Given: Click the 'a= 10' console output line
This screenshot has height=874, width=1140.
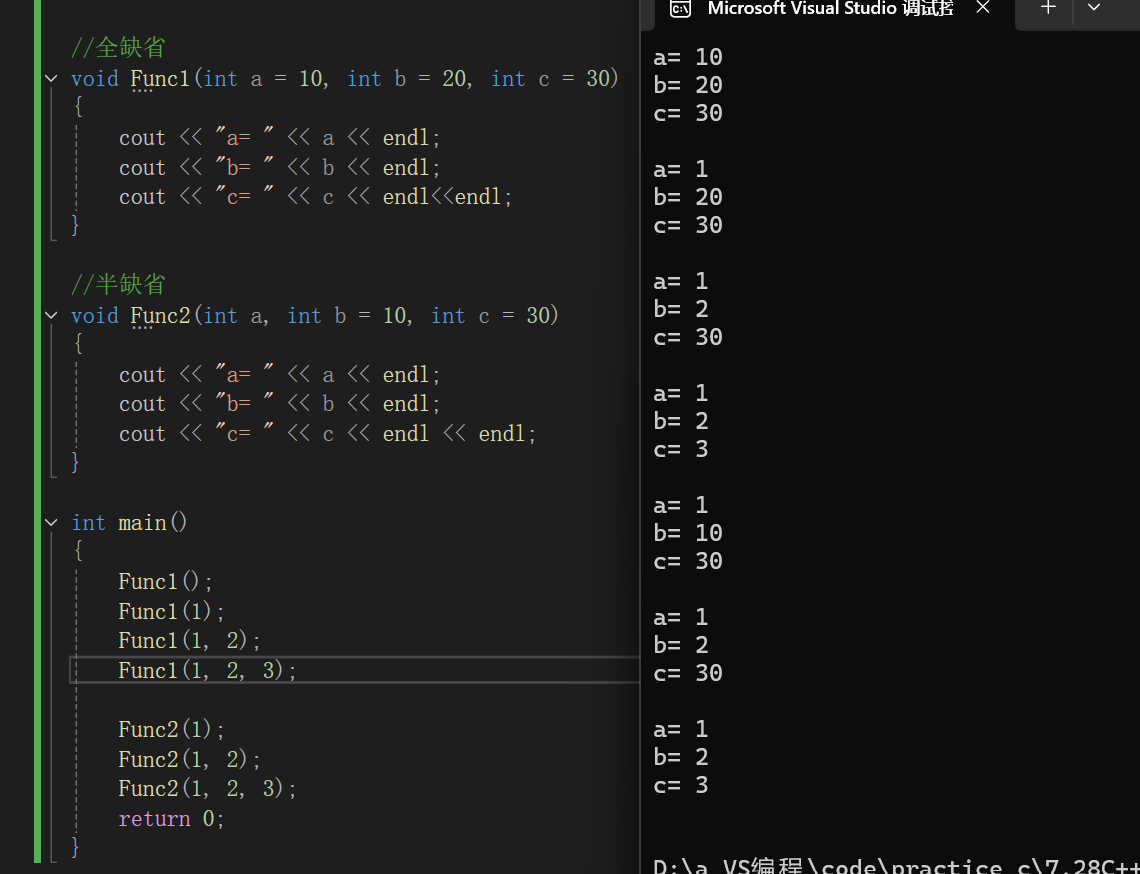Looking at the screenshot, I should click(688, 57).
